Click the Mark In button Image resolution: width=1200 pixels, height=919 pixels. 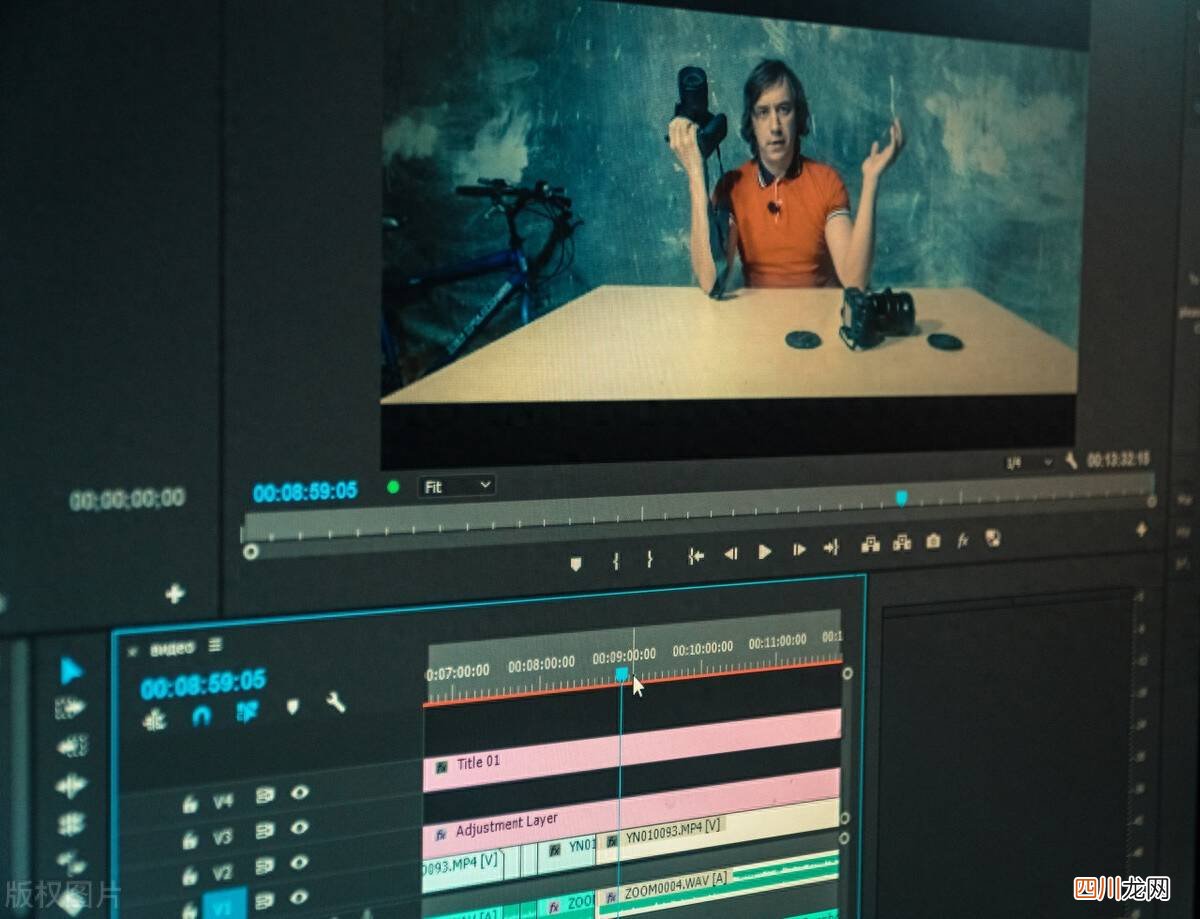click(616, 561)
